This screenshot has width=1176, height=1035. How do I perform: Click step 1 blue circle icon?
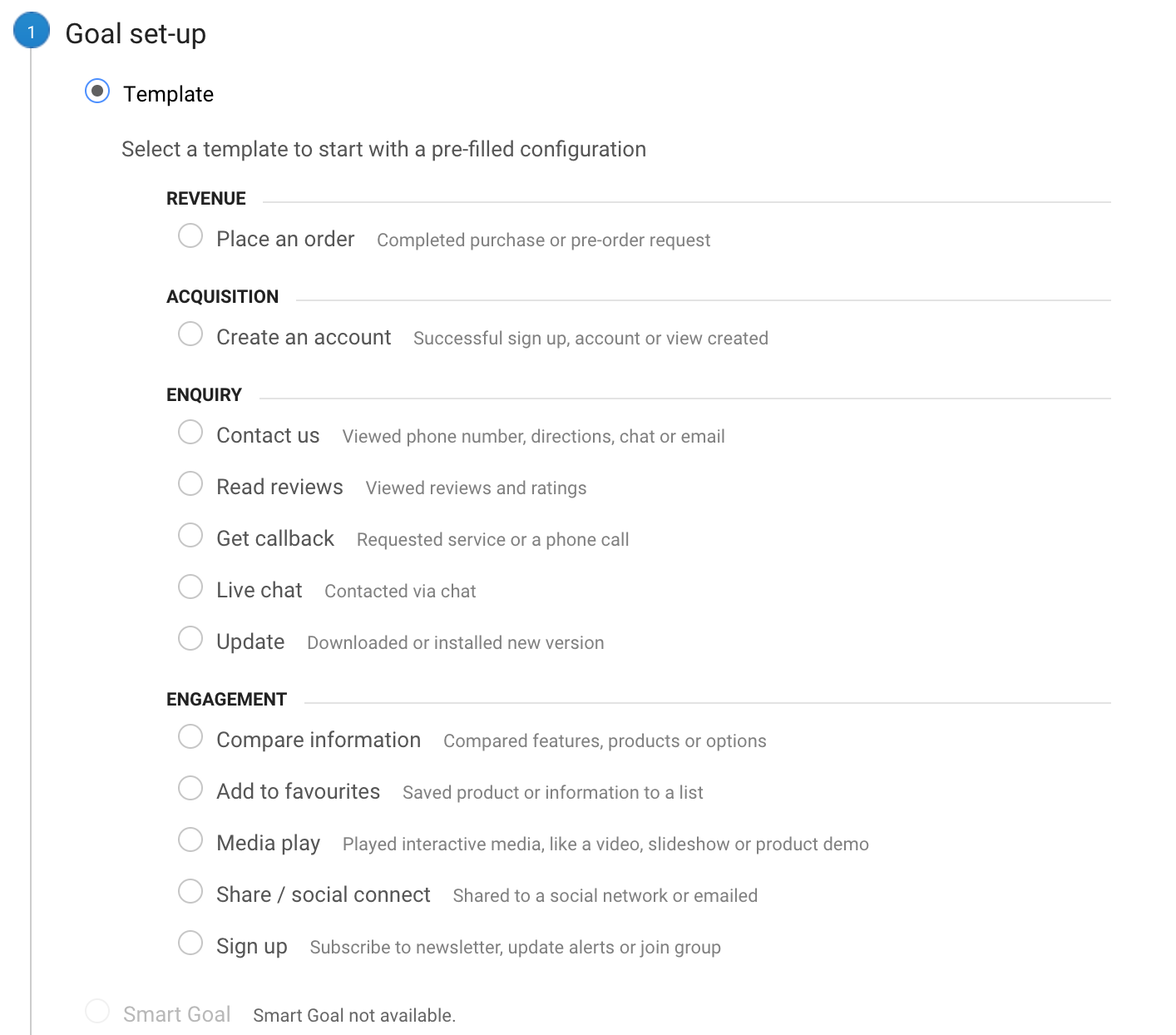(x=32, y=32)
